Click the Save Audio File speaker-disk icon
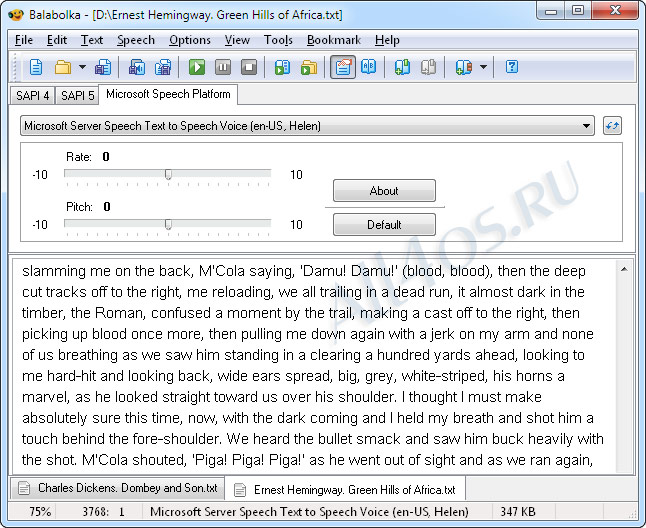This screenshot has width=646, height=528. coord(136,67)
